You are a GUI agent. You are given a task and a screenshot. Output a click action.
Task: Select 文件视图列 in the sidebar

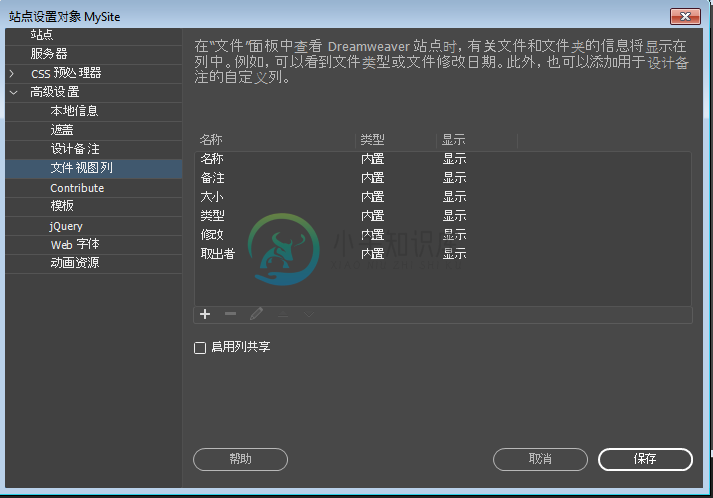pyautogui.click(x=94, y=168)
